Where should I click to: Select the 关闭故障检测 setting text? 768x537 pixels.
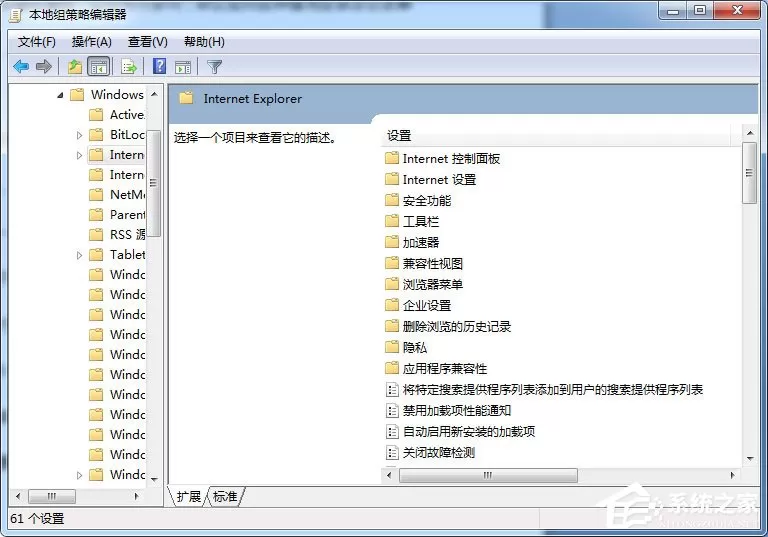pyautogui.click(x=439, y=453)
